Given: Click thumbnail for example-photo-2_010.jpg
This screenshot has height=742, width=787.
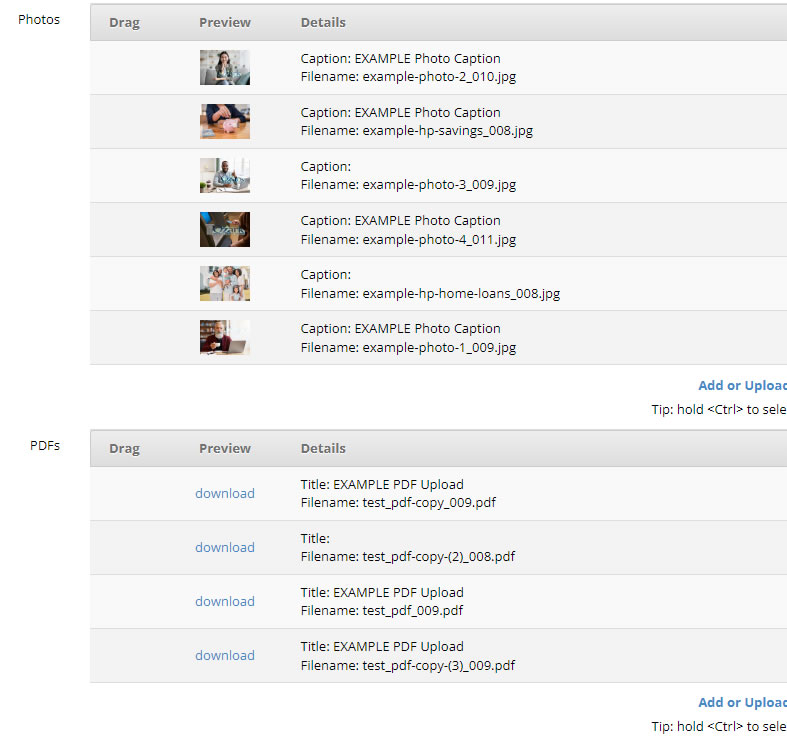Looking at the screenshot, I should 224,67.
